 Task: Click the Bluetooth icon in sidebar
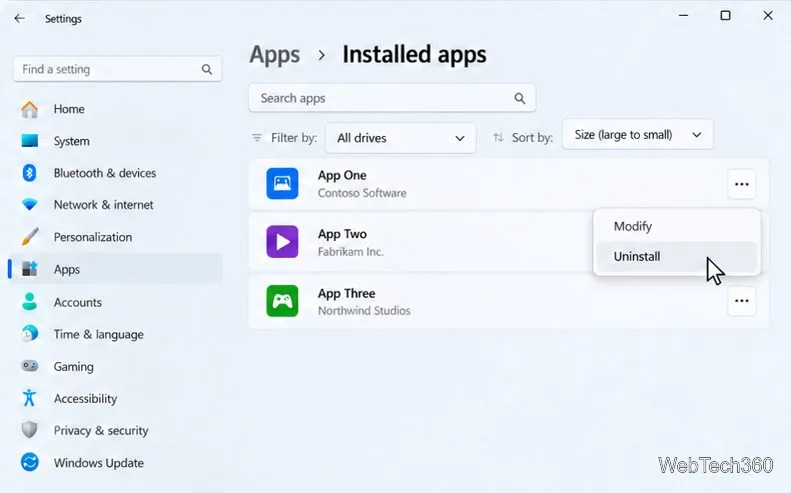(x=29, y=173)
